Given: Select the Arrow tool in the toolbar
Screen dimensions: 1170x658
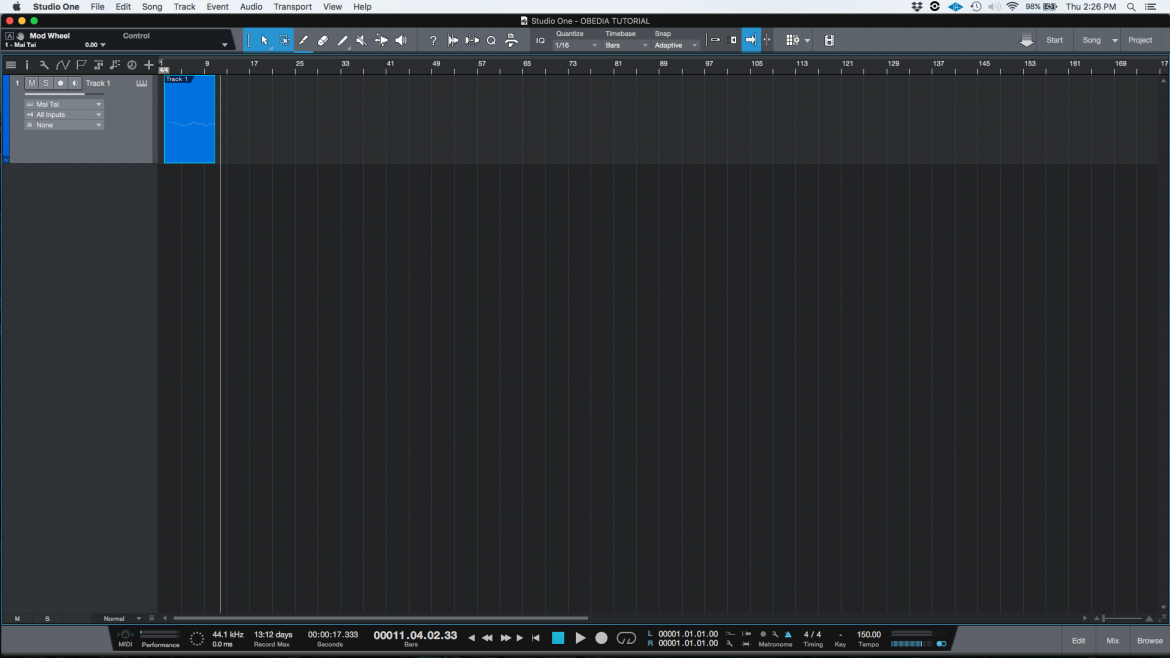Looking at the screenshot, I should [264, 40].
